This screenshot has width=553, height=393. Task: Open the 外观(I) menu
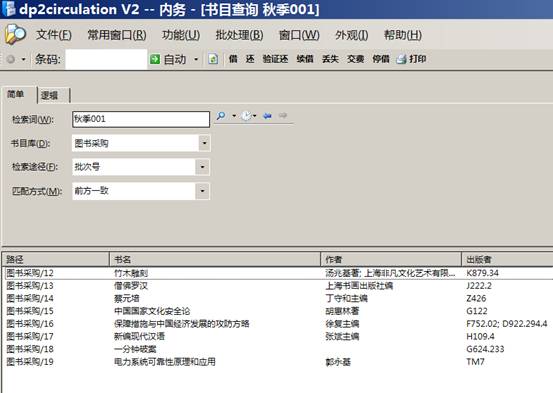pyautogui.click(x=352, y=35)
